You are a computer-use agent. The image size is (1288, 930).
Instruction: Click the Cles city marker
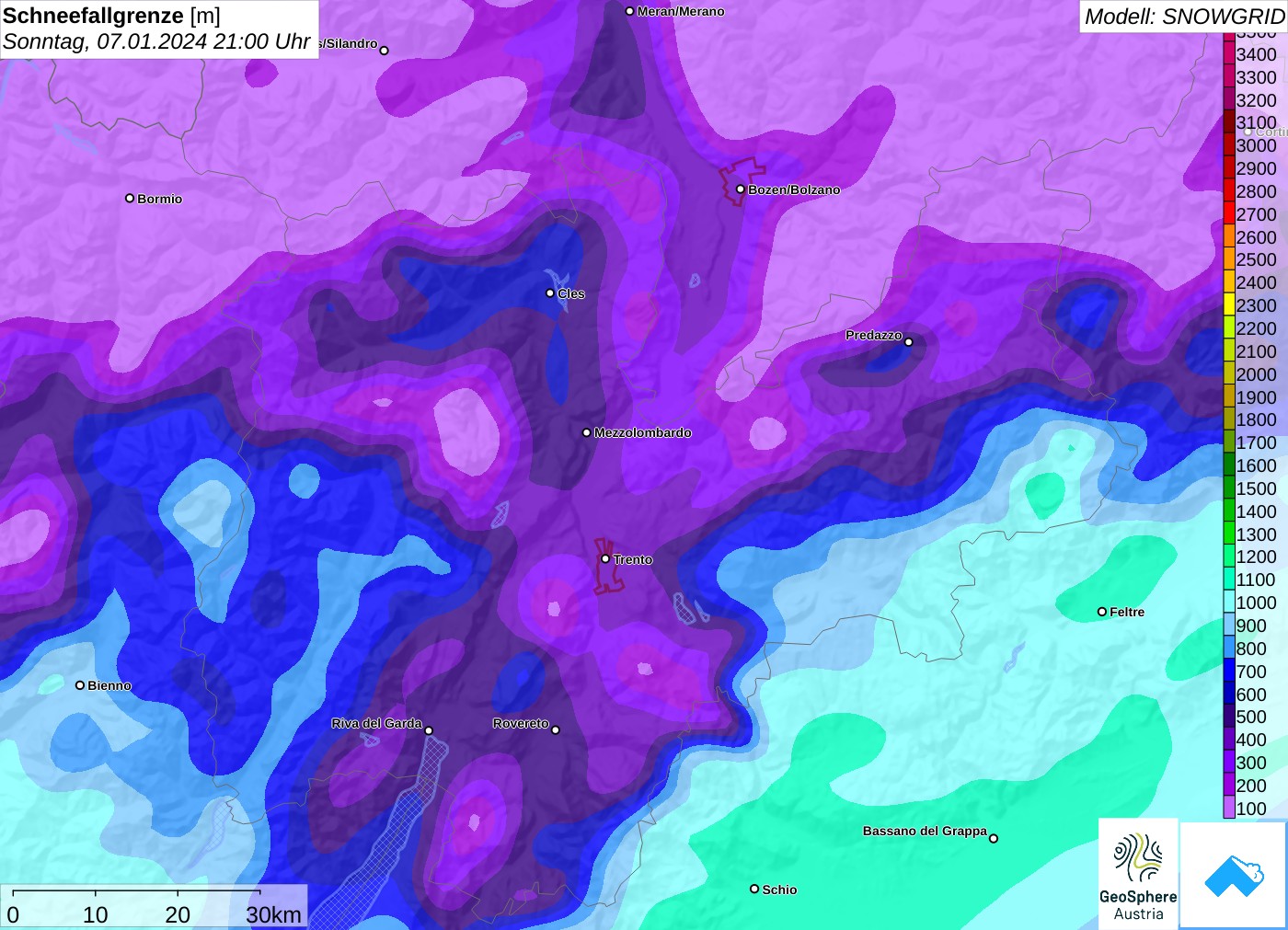point(550,293)
